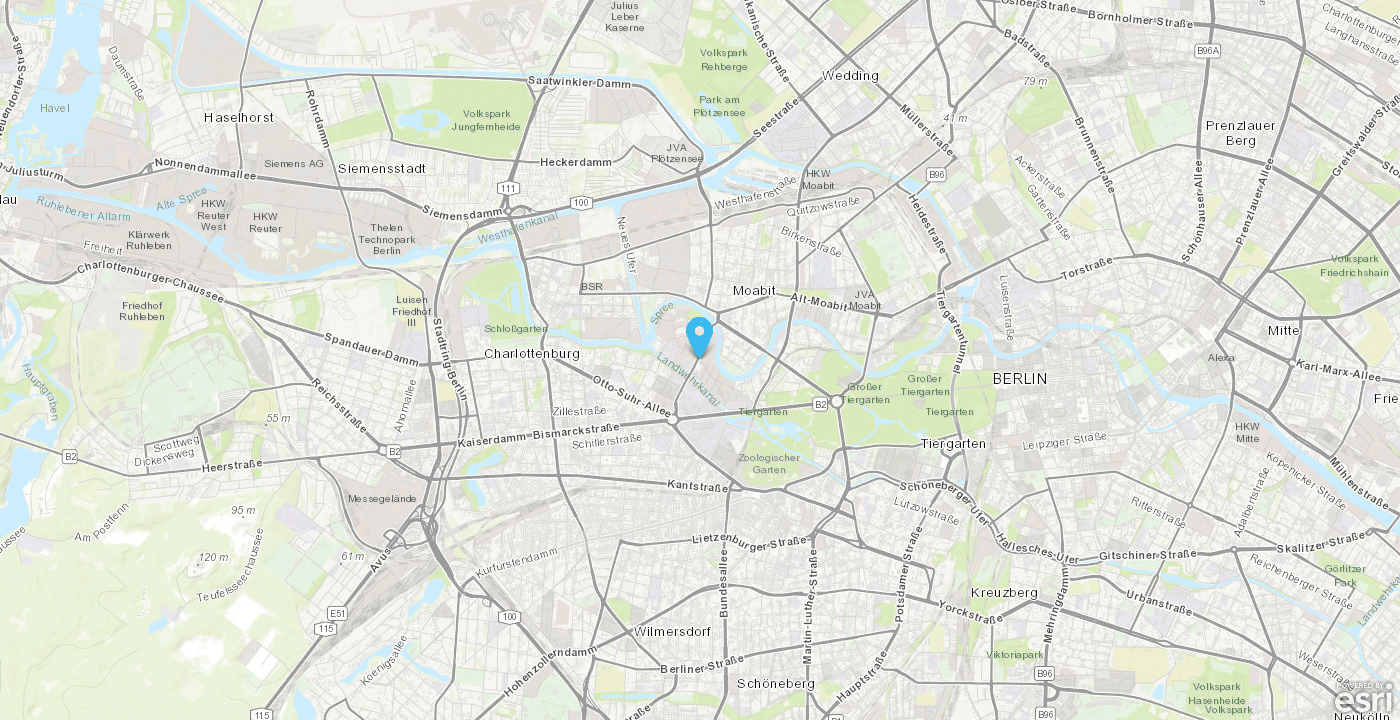Click the Schöneberg district label

pos(776,684)
